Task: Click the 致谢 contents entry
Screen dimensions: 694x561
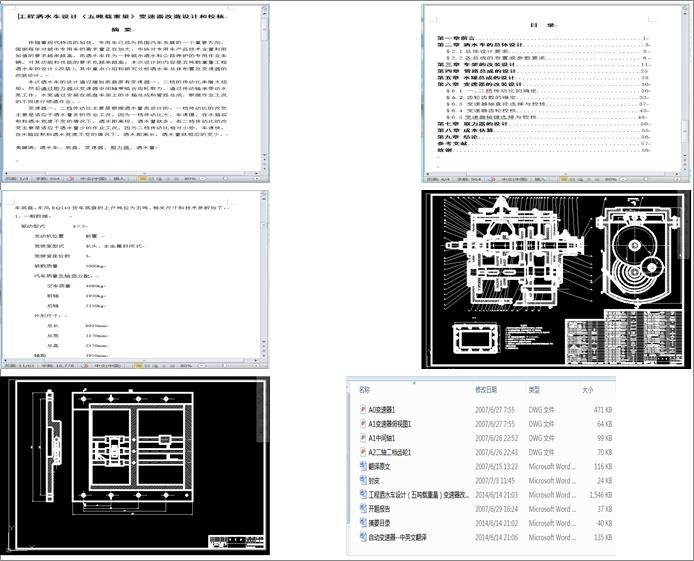Action: (544, 150)
